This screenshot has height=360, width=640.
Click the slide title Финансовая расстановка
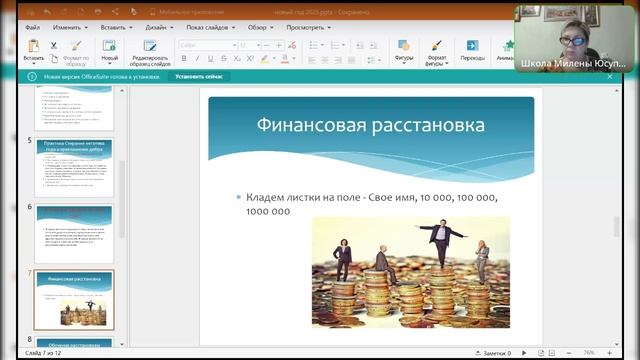click(x=371, y=125)
